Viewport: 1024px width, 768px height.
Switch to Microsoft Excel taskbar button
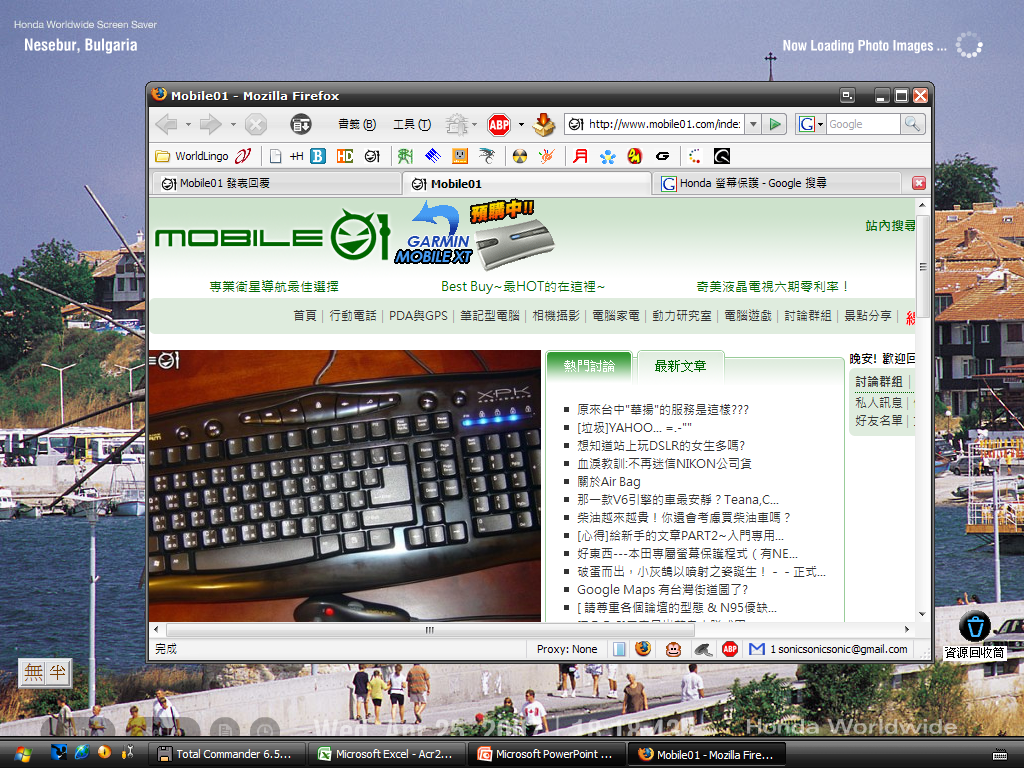coord(387,754)
